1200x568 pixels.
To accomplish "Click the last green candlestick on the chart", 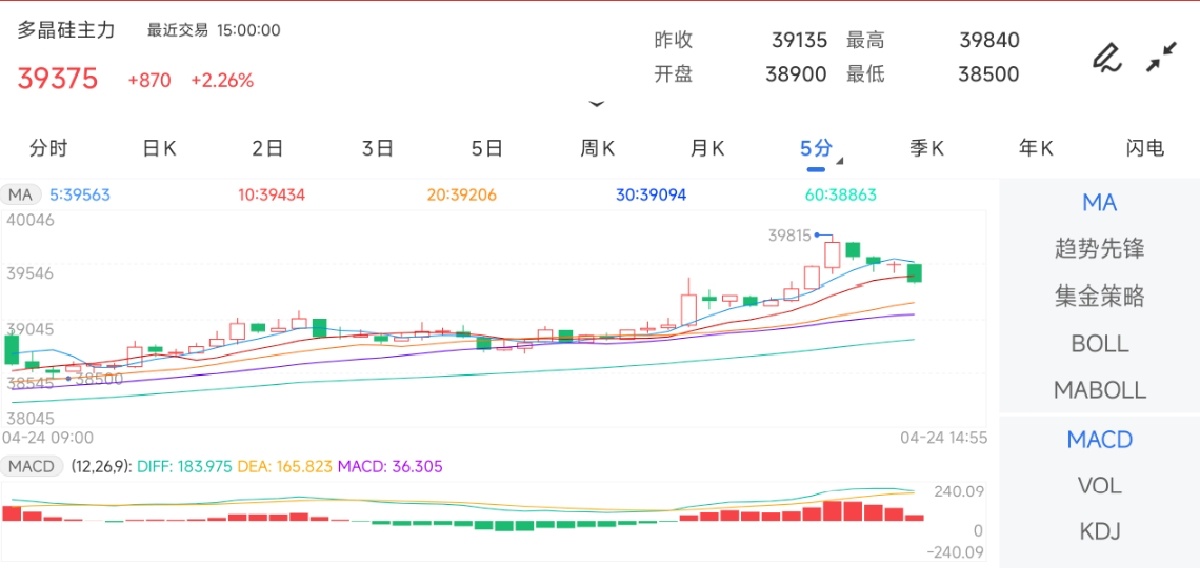I will pos(915,273).
